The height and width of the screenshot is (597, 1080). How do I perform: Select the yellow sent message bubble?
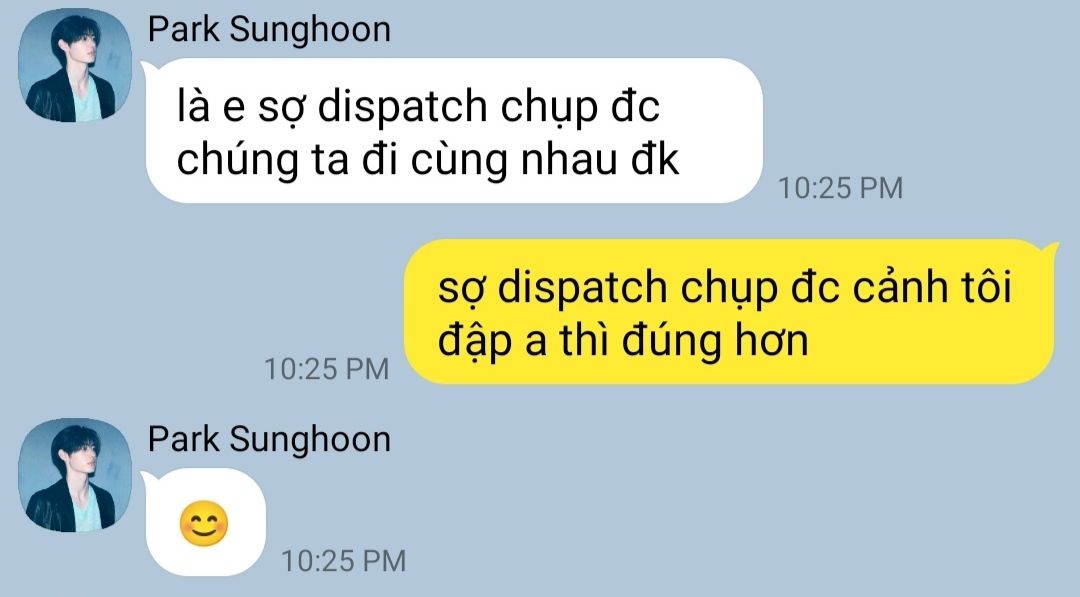(x=729, y=311)
